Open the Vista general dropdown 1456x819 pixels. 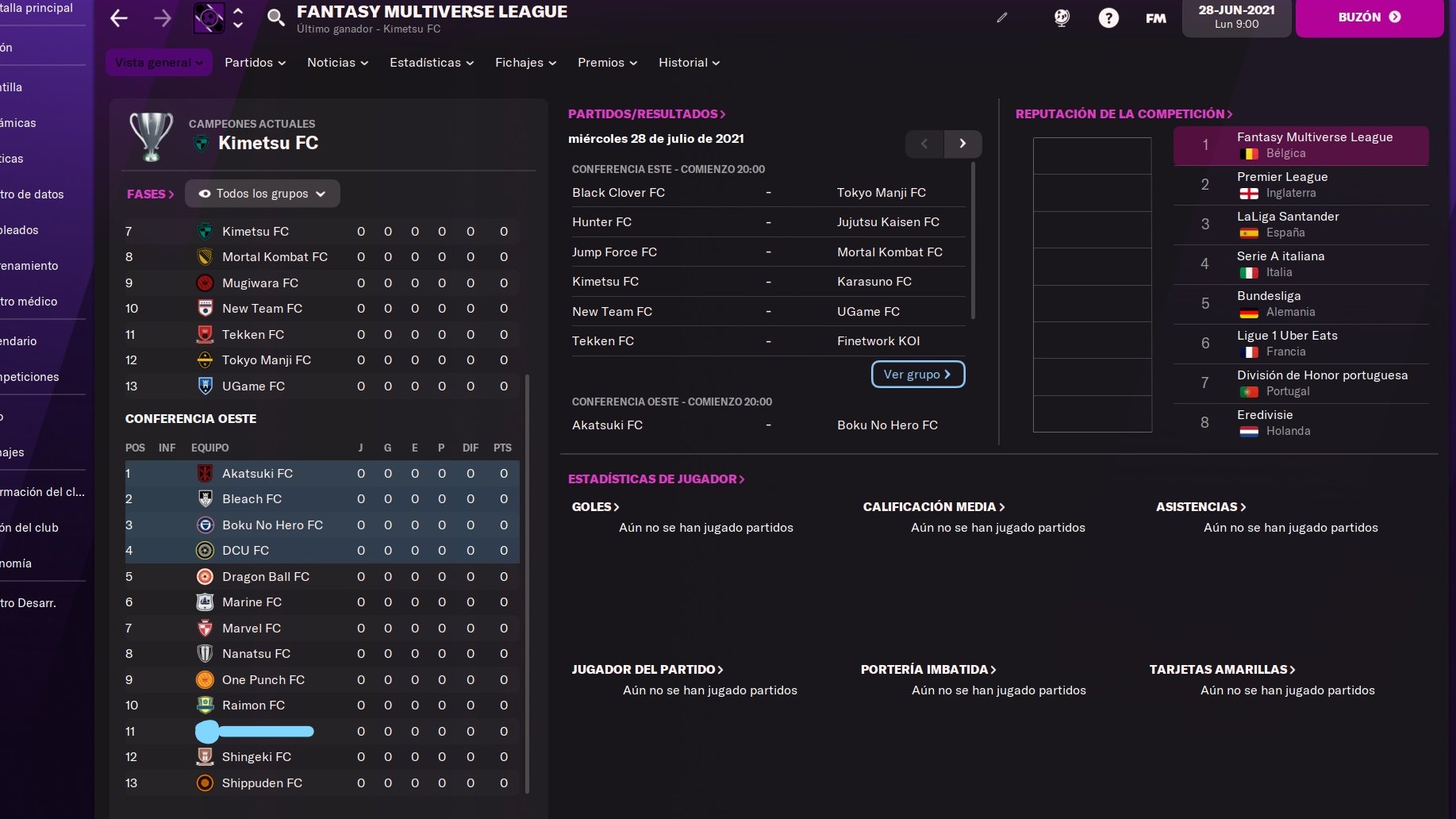pos(159,63)
